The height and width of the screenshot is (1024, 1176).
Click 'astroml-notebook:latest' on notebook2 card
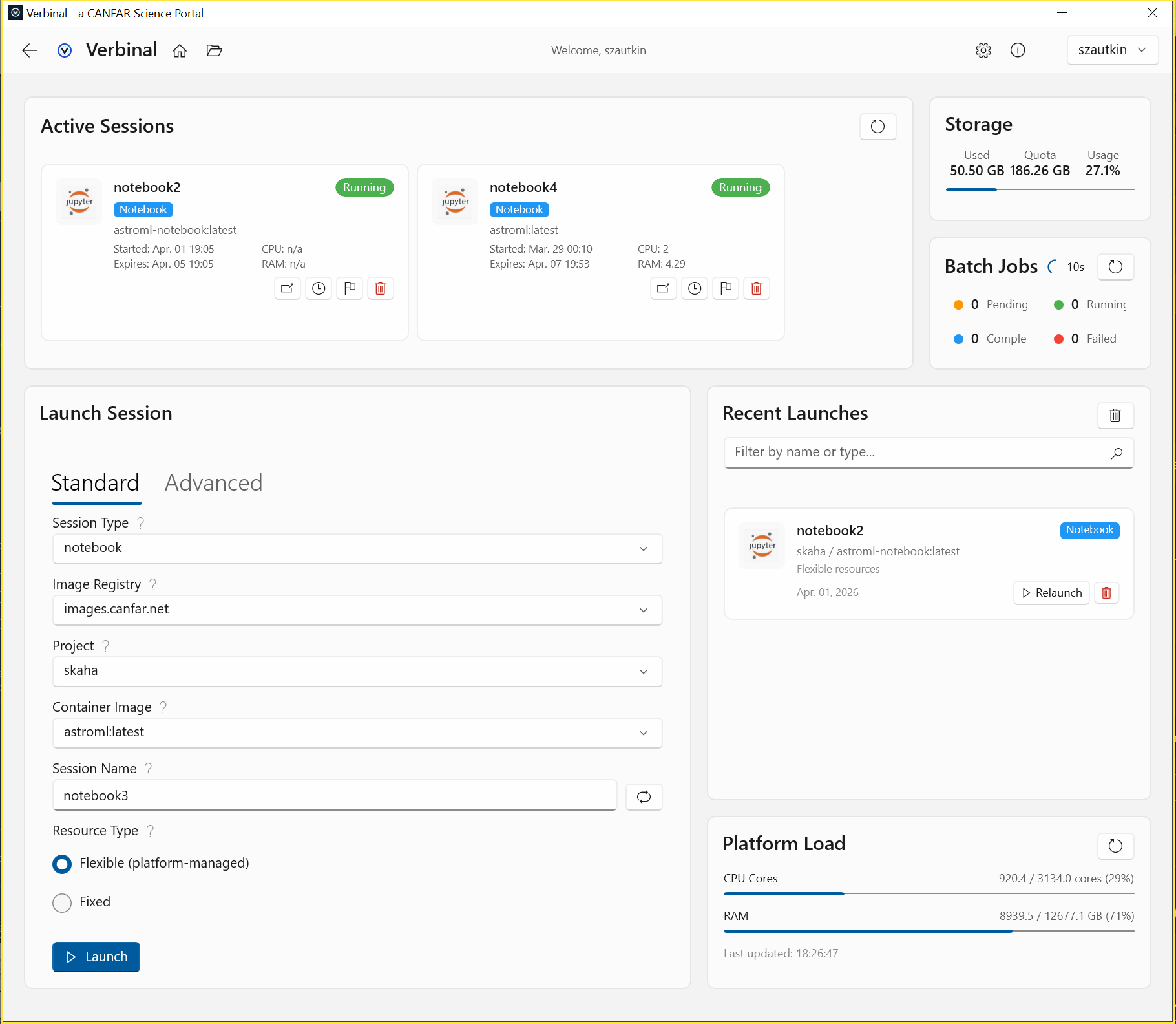175,230
